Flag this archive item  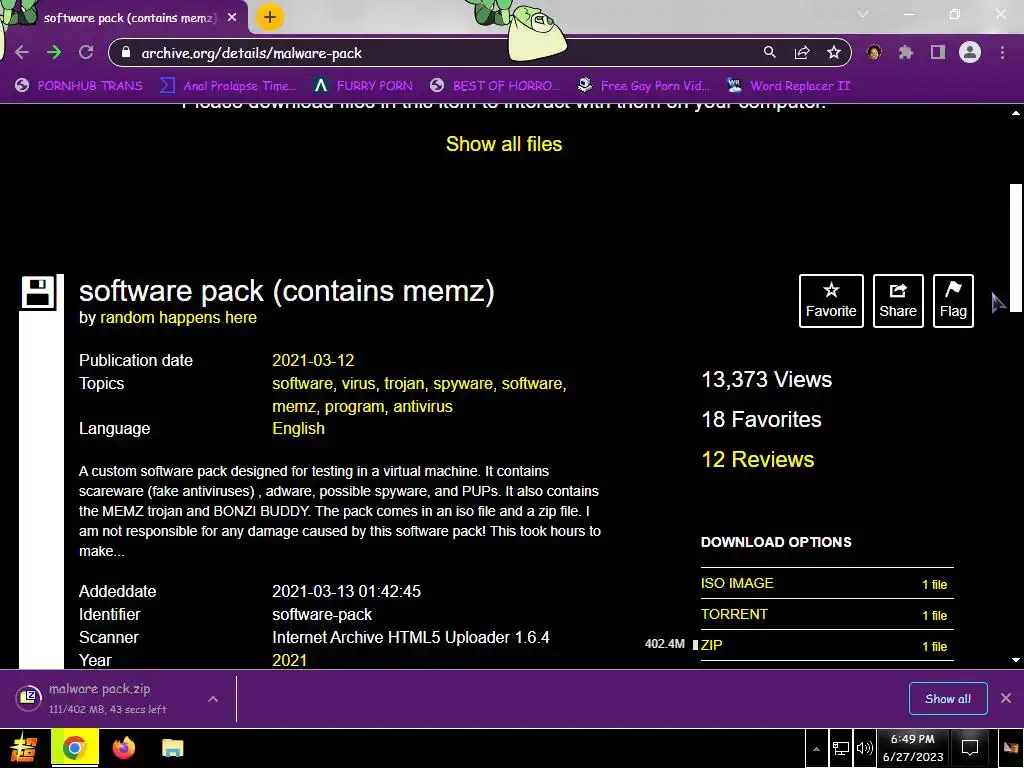pos(953,301)
